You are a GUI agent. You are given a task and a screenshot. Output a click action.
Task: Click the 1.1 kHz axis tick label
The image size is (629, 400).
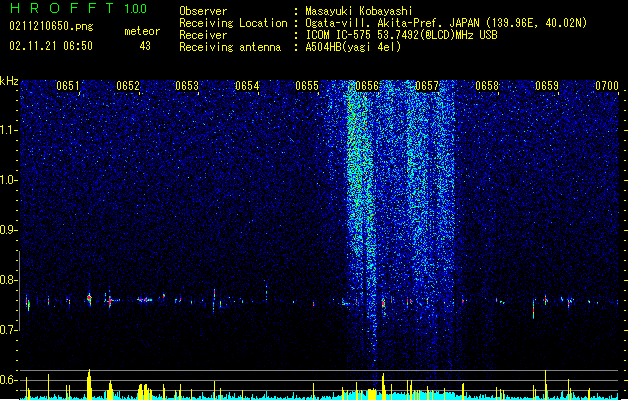click(x=9, y=130)
